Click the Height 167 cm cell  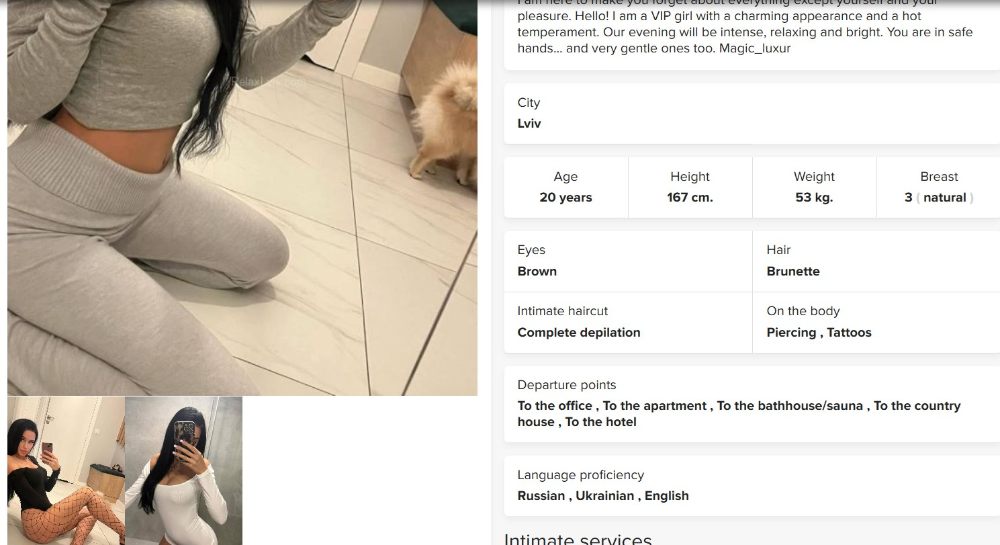coord(690,187)
